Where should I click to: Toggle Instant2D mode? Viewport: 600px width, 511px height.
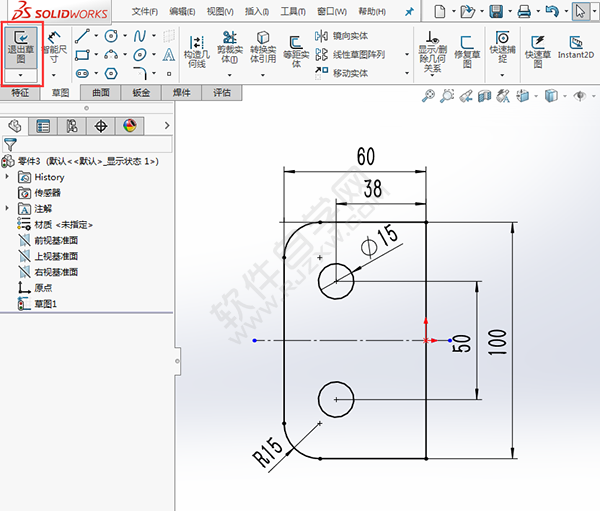[576, 47]
